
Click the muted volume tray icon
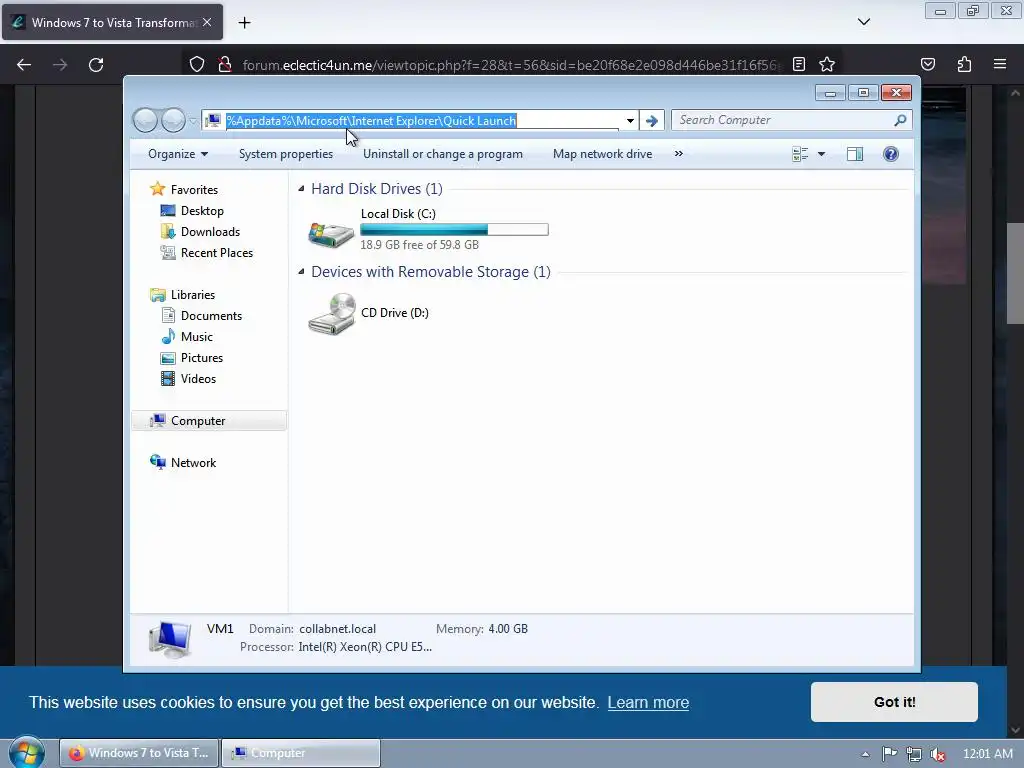coord(938,755)
